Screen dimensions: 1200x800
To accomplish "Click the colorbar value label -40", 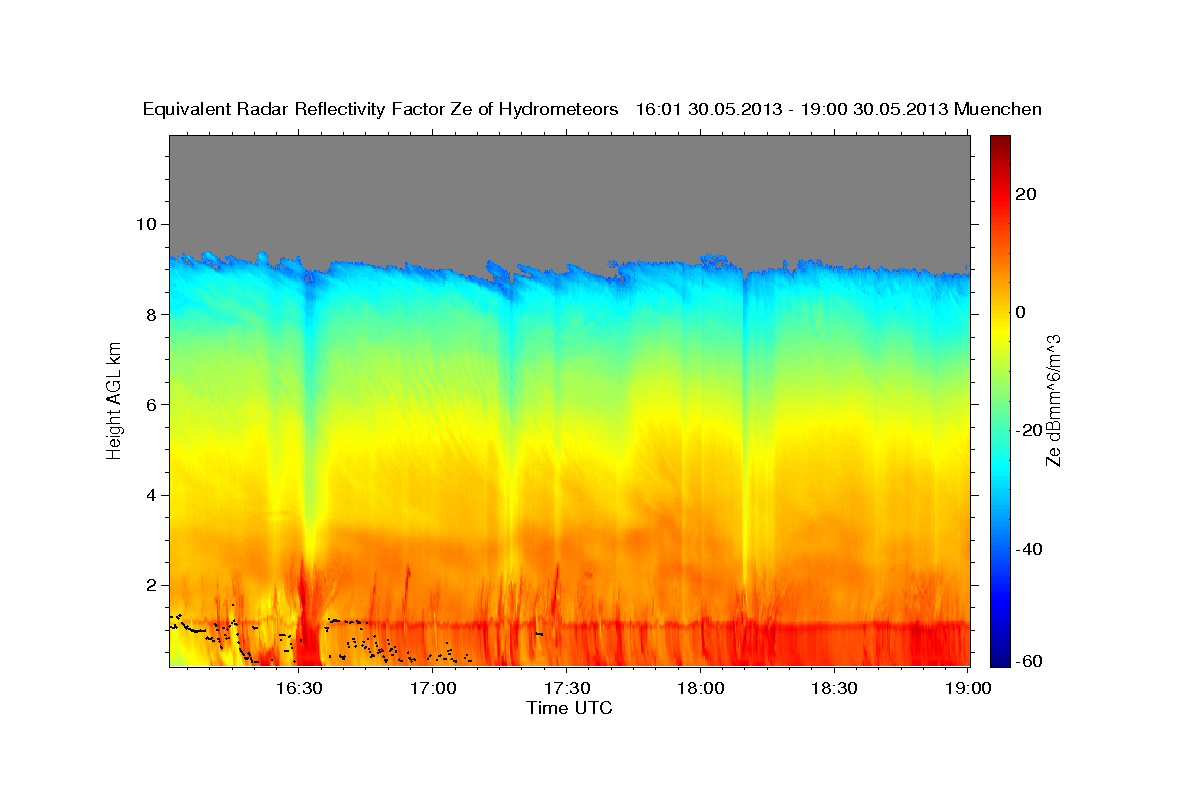I will [x=1027, y=549].
